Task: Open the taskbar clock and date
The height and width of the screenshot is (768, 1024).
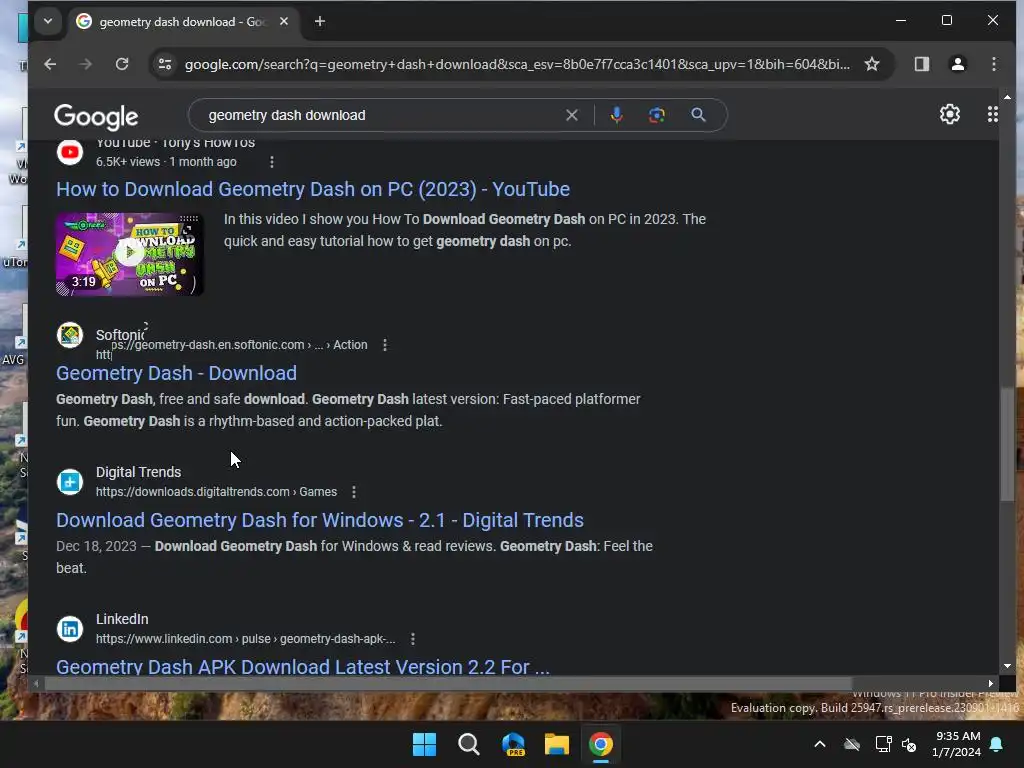Action: [957, 744]
